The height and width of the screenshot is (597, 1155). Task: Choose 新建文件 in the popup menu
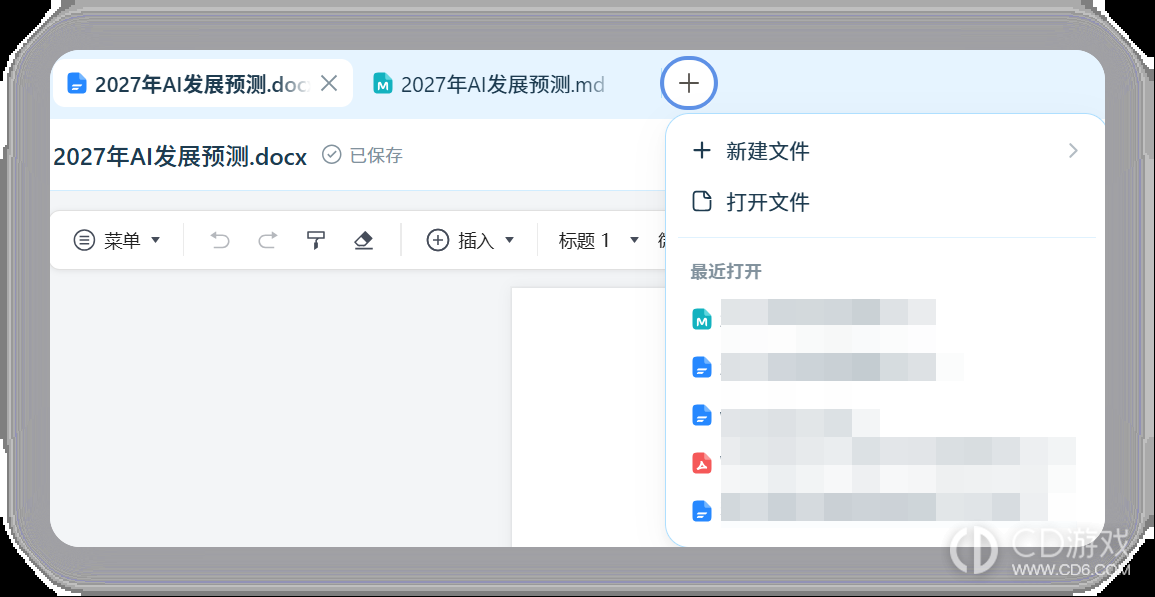tap(885, 151)
